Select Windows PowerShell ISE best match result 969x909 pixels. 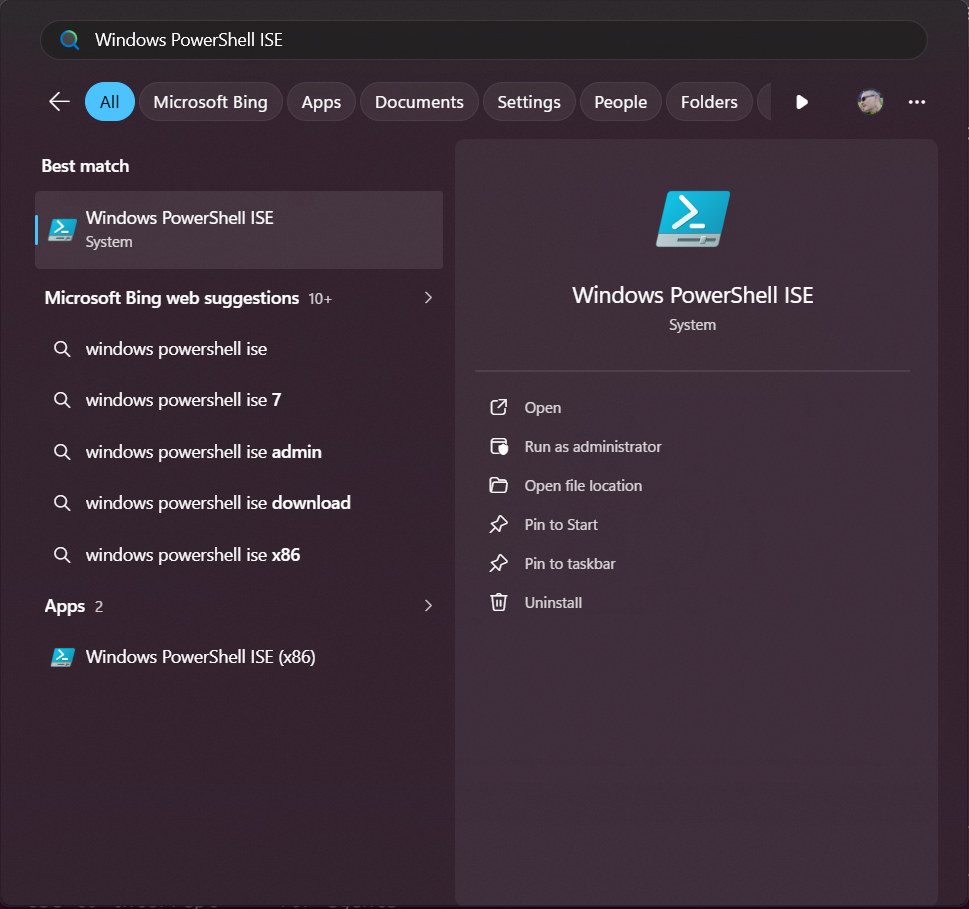239,230
